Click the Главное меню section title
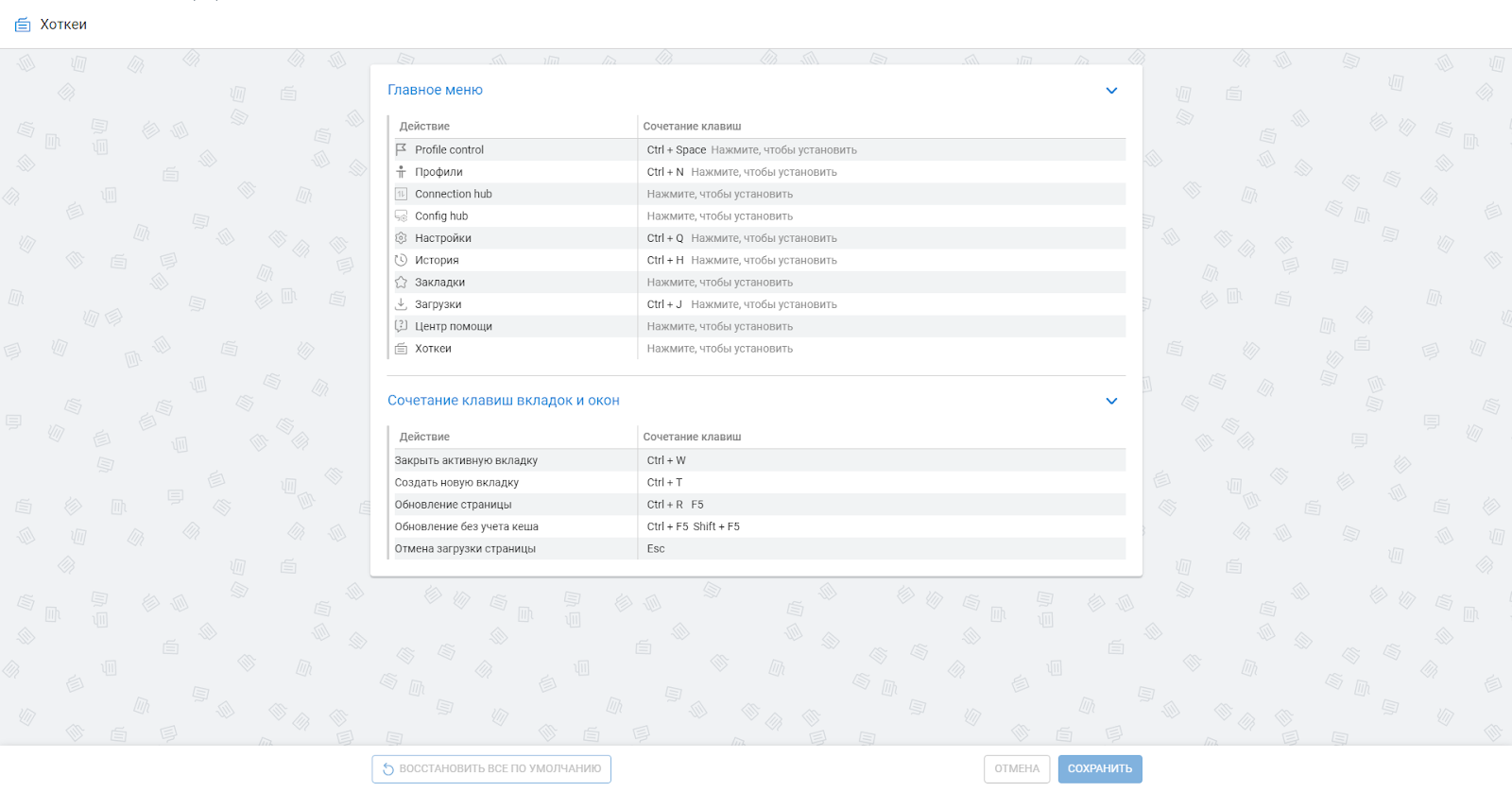Image resolution: width=1512 pixels, height=792 pixels. [435, 90]
